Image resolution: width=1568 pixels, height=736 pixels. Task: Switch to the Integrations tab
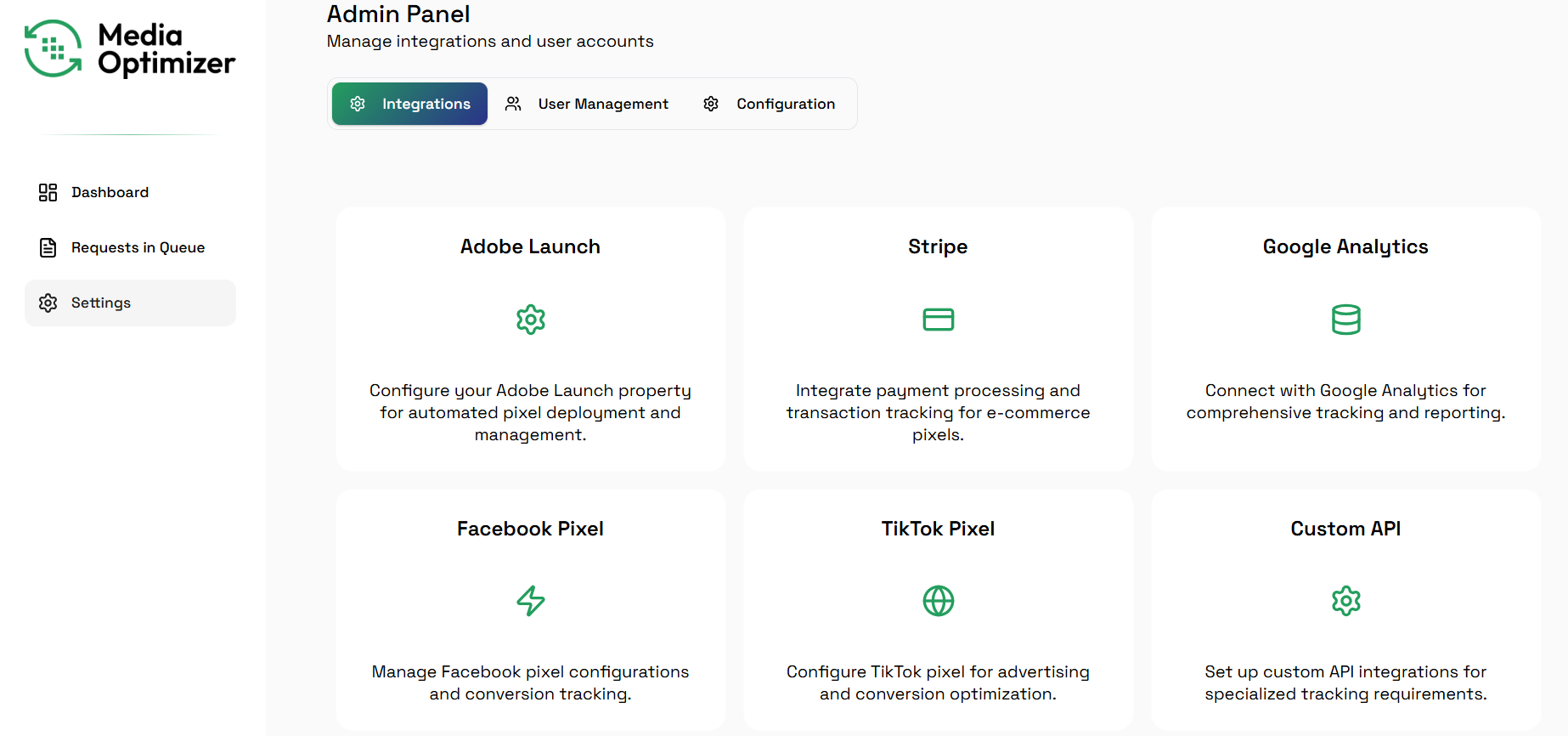pos(409,104)
